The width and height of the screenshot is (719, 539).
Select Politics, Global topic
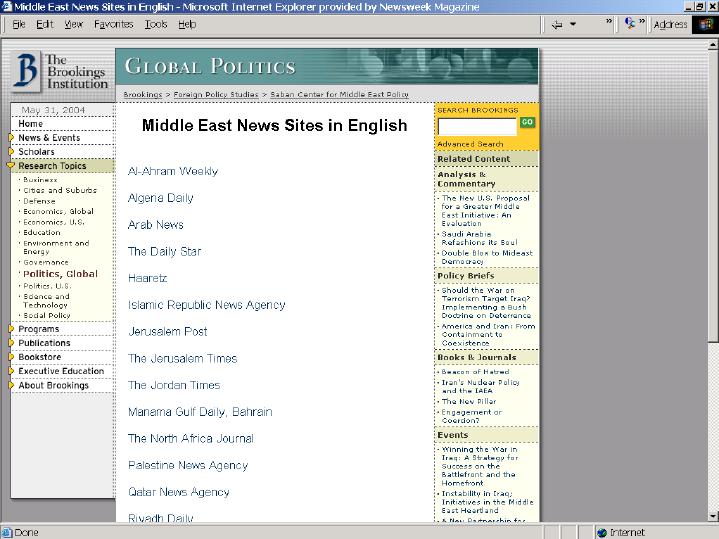(x=60, y=274)
